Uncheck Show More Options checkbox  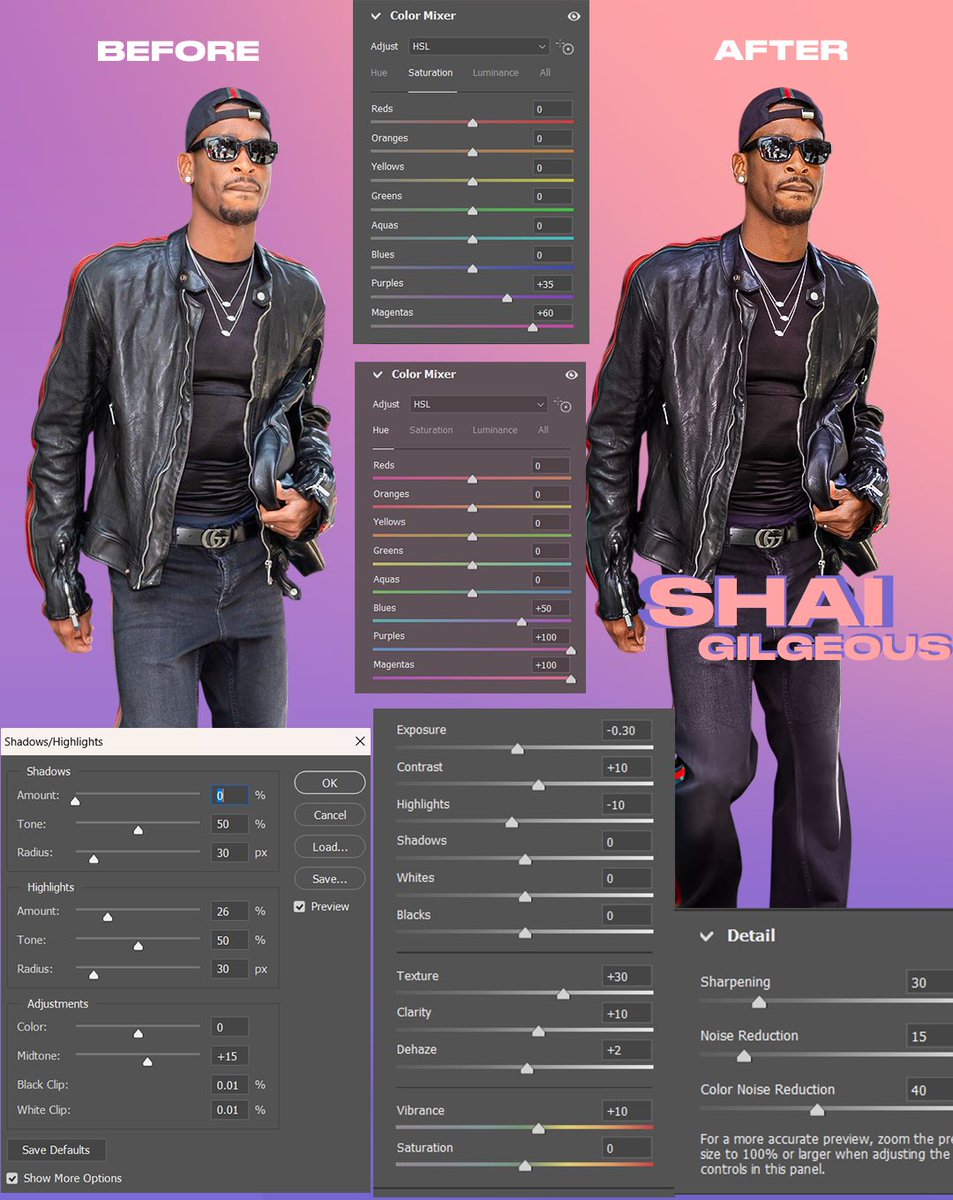pyautogui.click(x=12, y=1178)
